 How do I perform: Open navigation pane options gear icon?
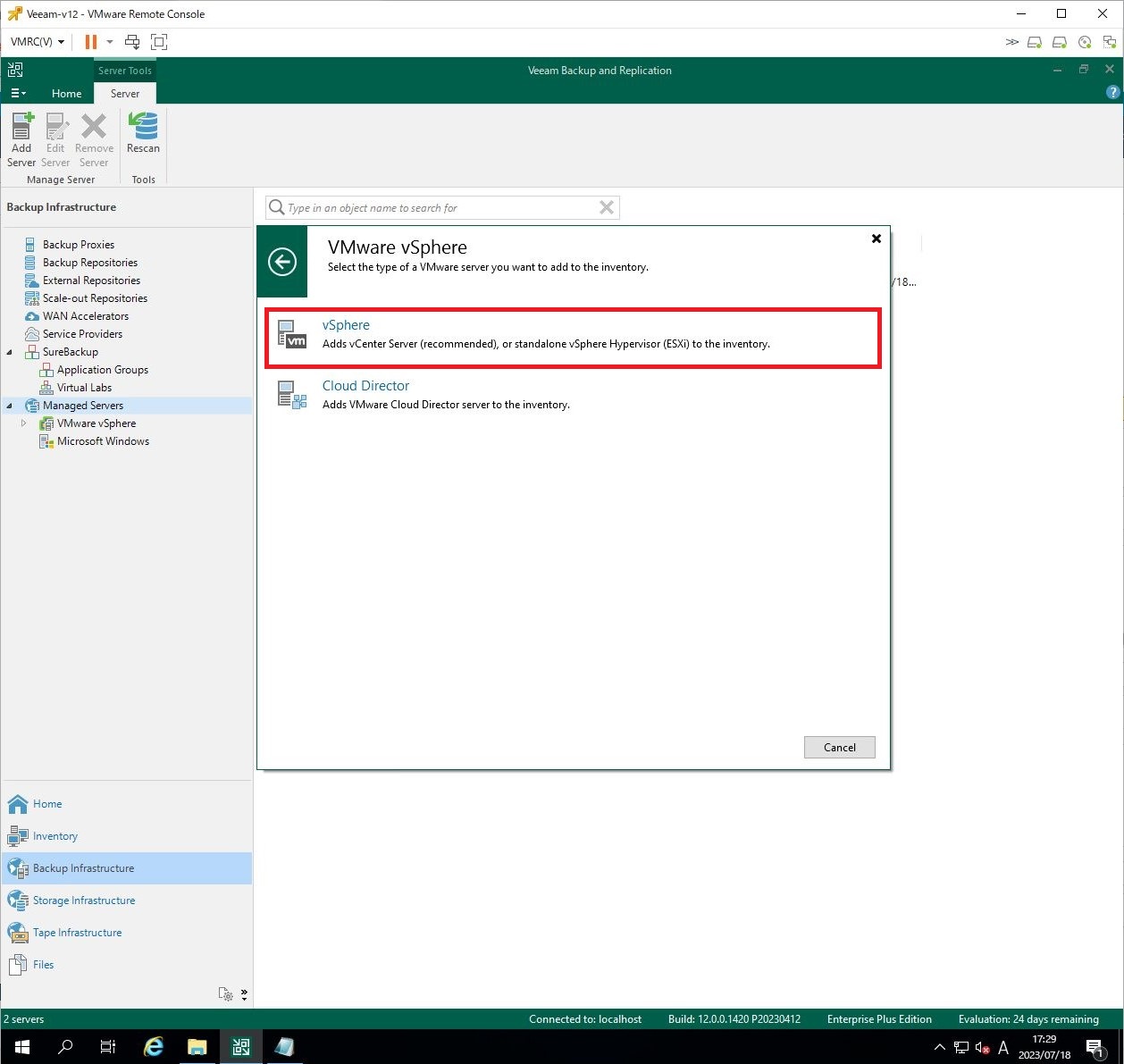click(226, 994)
